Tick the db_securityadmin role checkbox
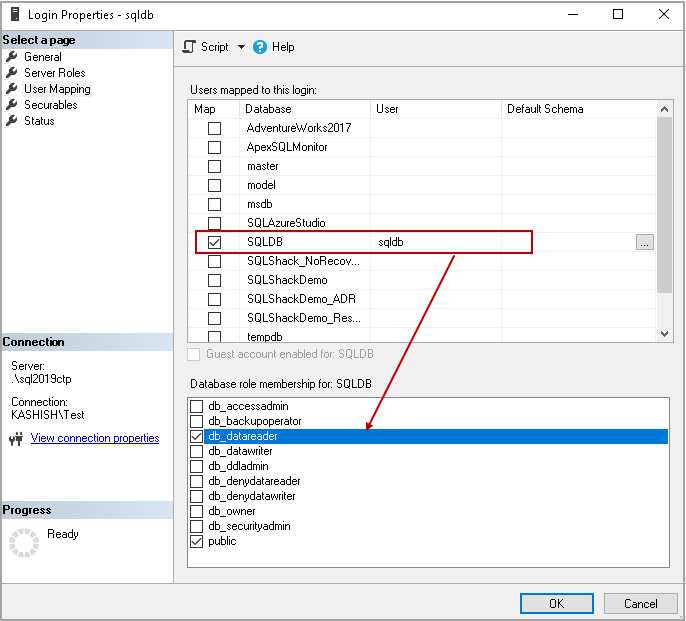This screenshot has width=686, height=621. pyautogui.click(x=196, y=526)
